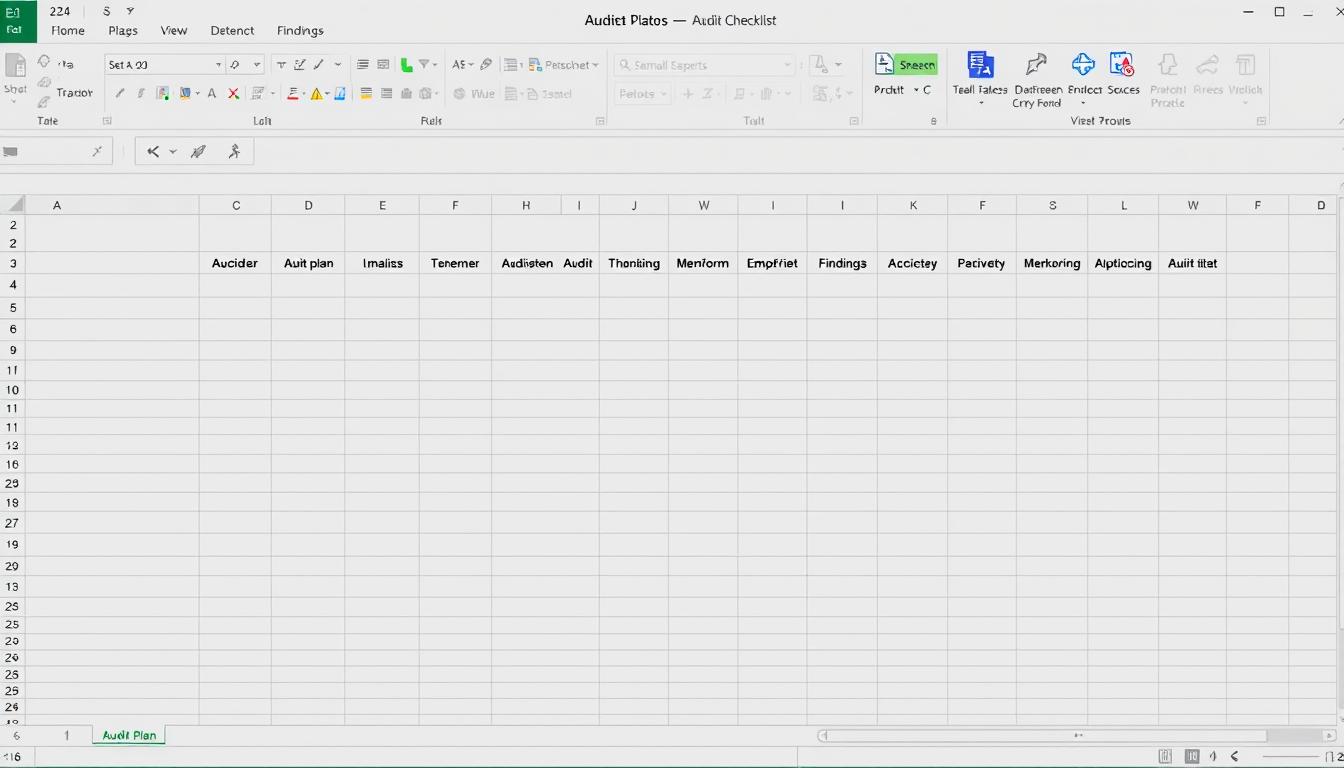1344x768 pixels.
Task: Switch to the View ribbon tab
Action: tap(174, 30)
